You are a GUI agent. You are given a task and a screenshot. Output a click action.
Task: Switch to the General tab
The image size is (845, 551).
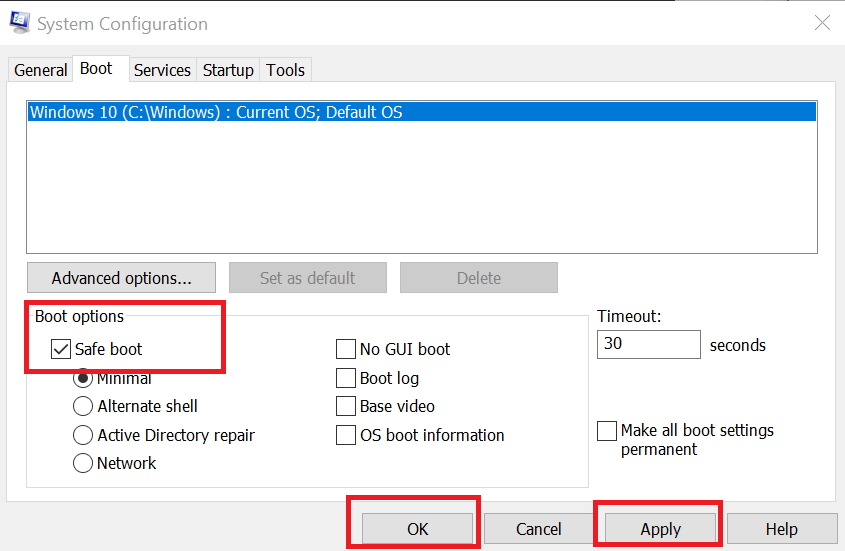tap(41, 70)
